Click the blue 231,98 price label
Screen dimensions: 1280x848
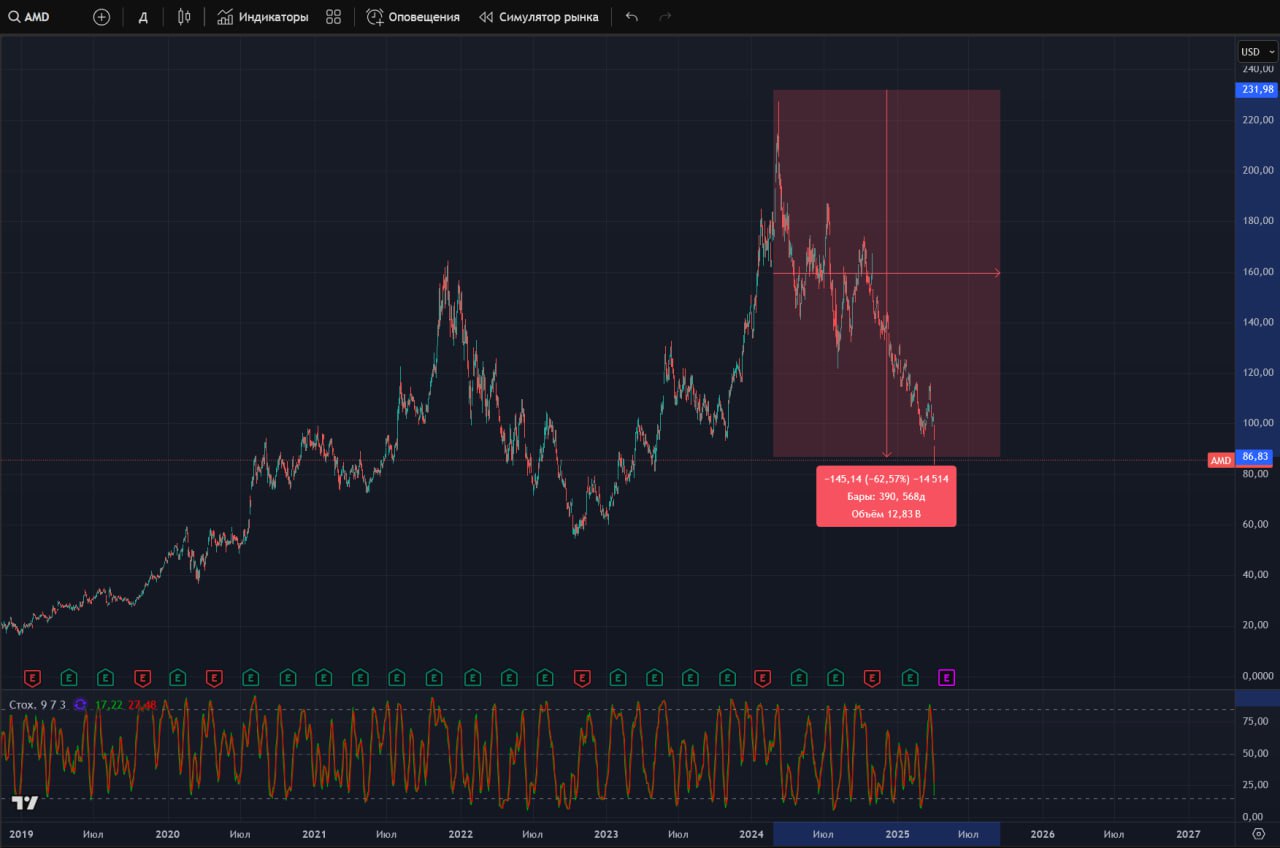click(1257, 90)
